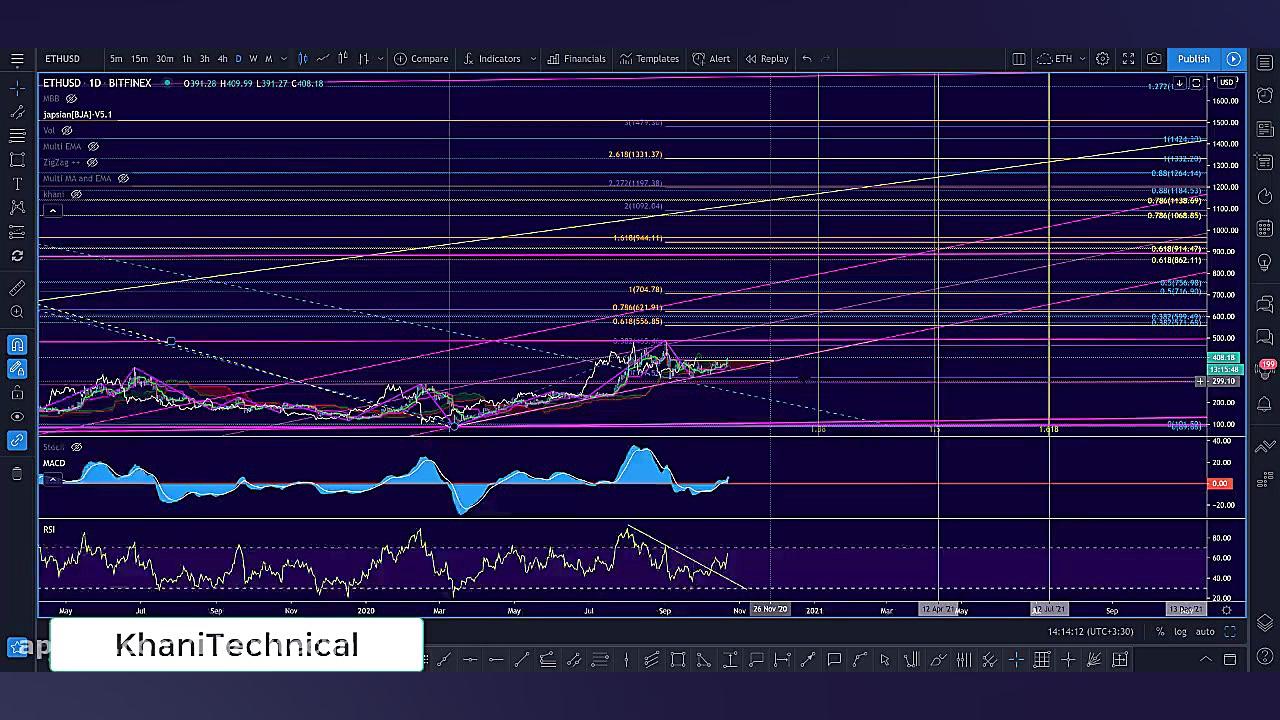Select the measure ruler tool
This screenshot has width=1280, height=720.
pos(17,288)
